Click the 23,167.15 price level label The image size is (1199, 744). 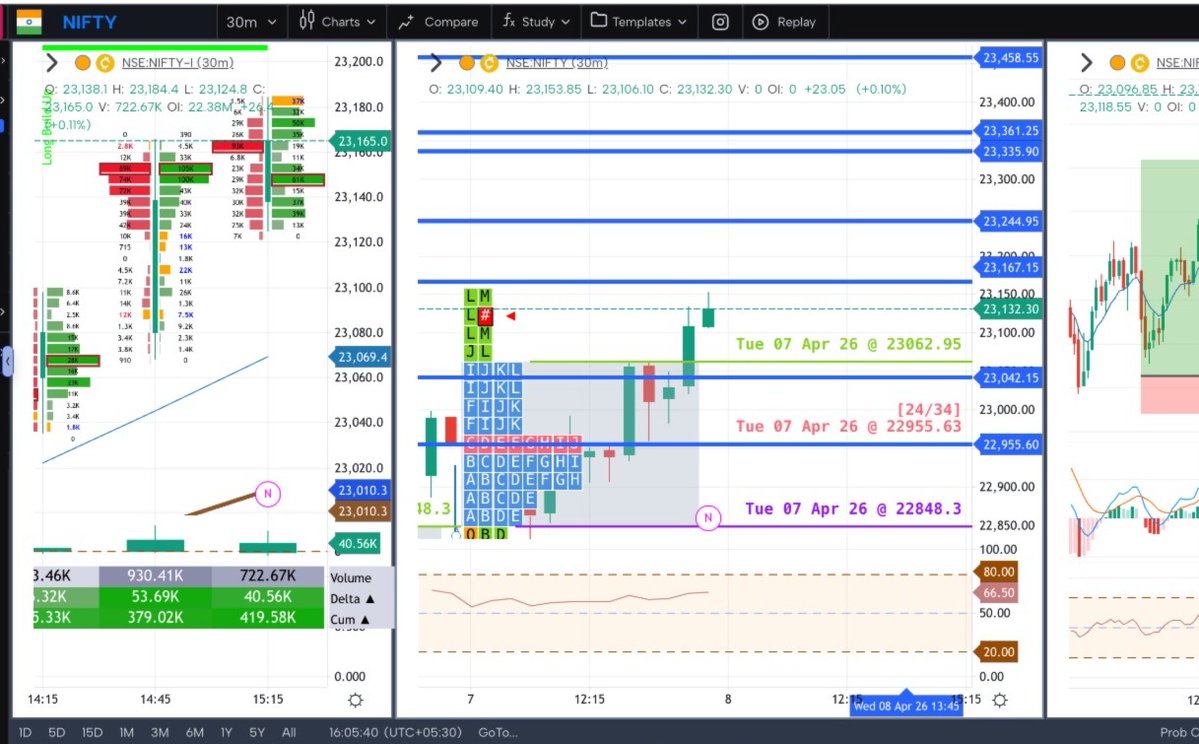point(1009,268)
